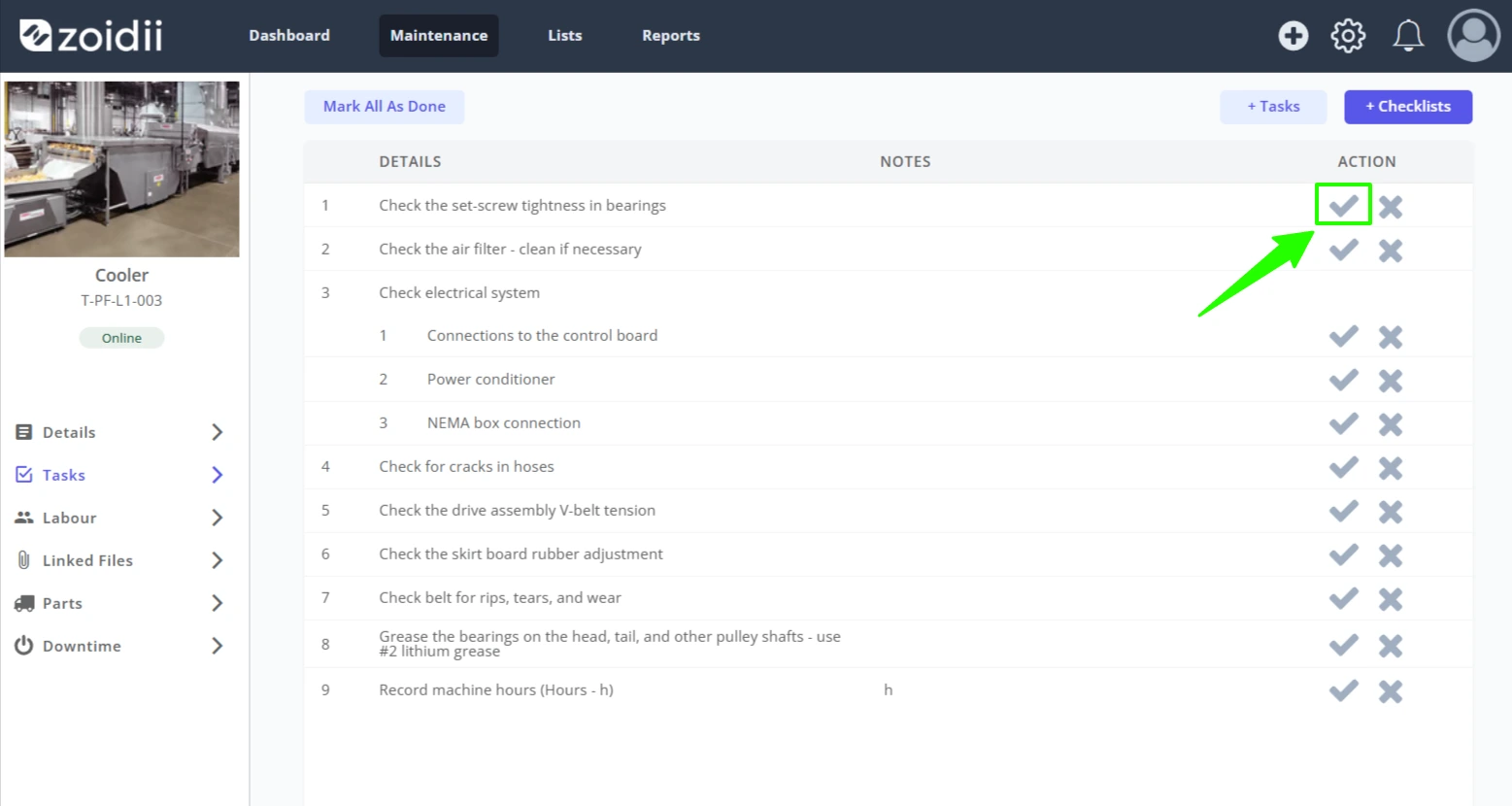Reject 'Check belt for rips' task

1391,599
